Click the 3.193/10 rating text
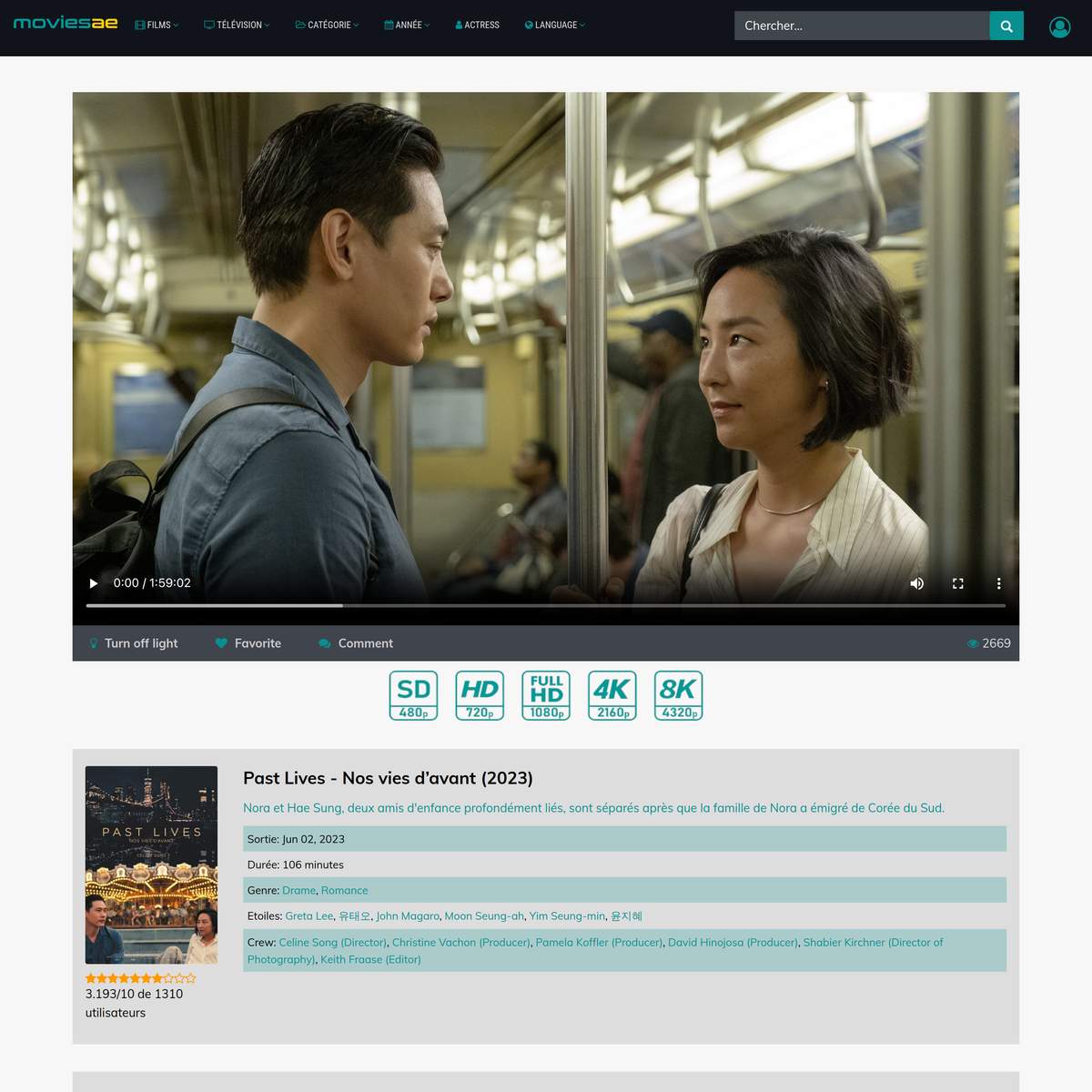 [134, 1003]
